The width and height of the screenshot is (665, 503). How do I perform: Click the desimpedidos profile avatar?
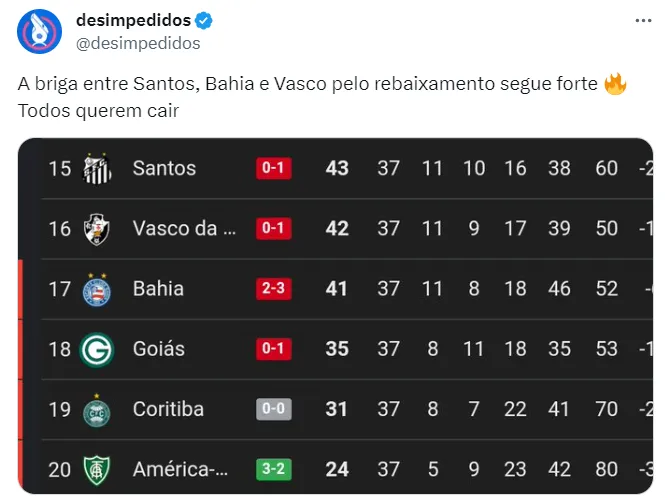(x=41, y=31)
